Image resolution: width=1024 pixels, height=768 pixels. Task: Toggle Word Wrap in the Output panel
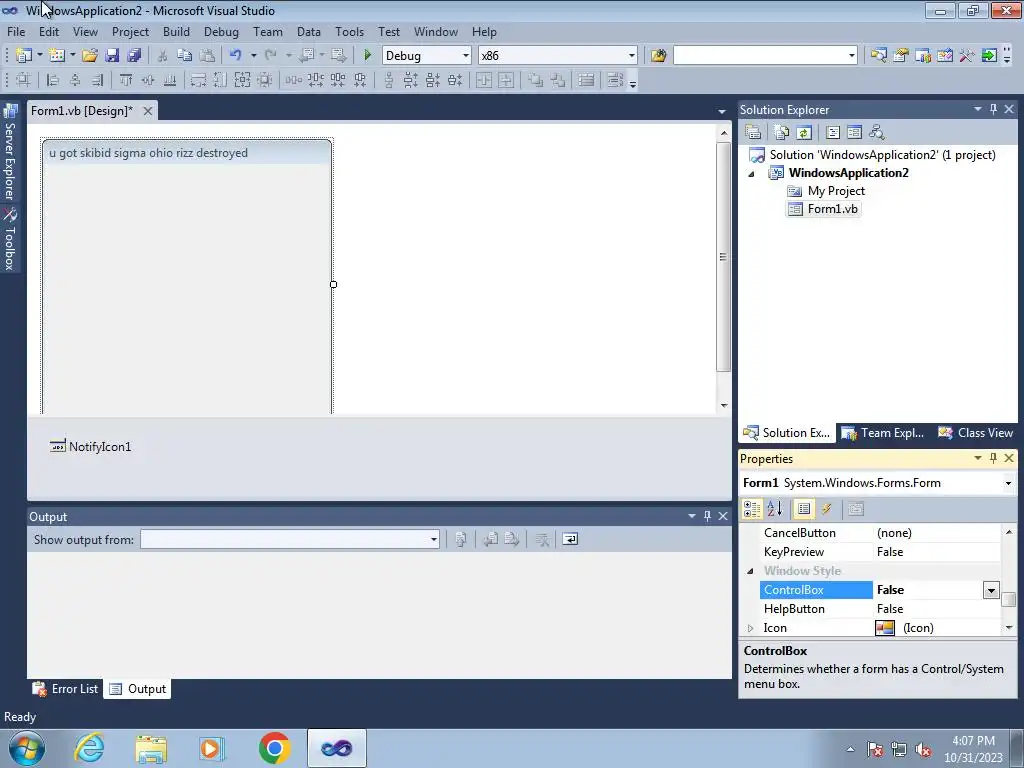coord(570,539)
